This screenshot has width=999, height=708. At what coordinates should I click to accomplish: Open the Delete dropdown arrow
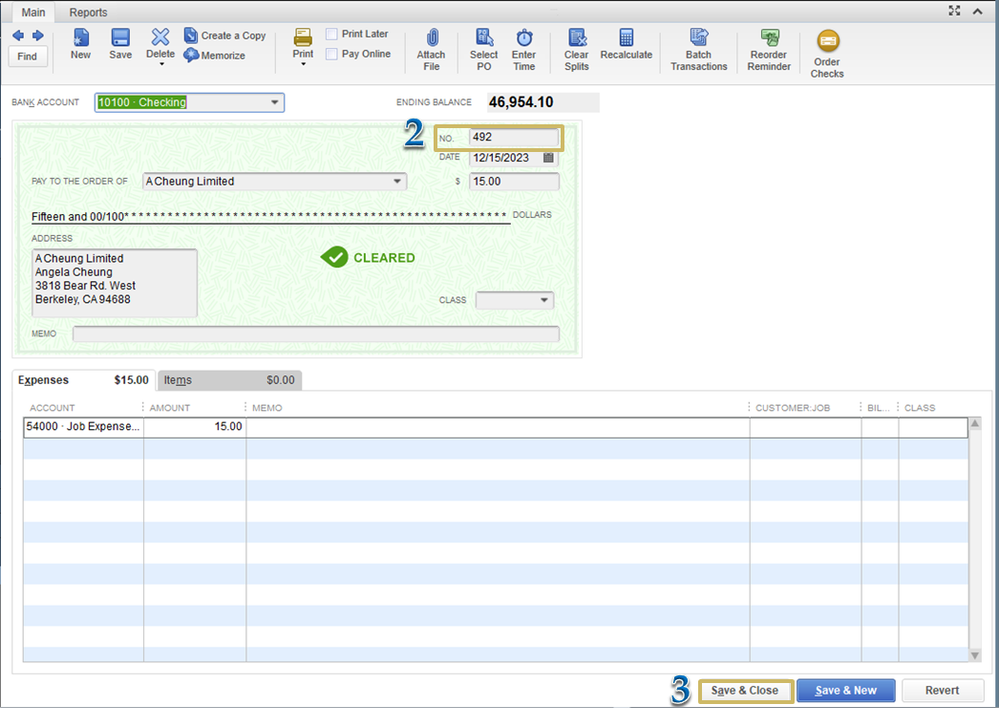point(161,64)
